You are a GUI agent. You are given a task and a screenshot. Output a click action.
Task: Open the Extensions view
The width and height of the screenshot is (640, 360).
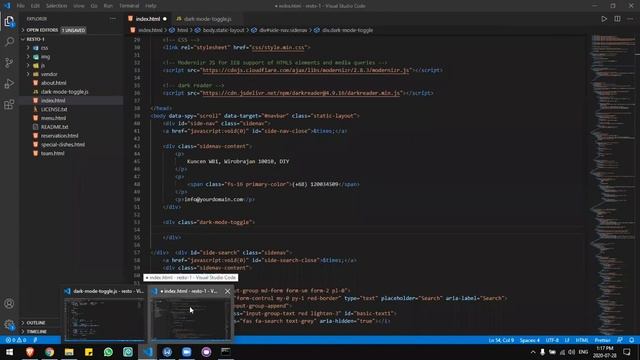(x=9, y=104)
